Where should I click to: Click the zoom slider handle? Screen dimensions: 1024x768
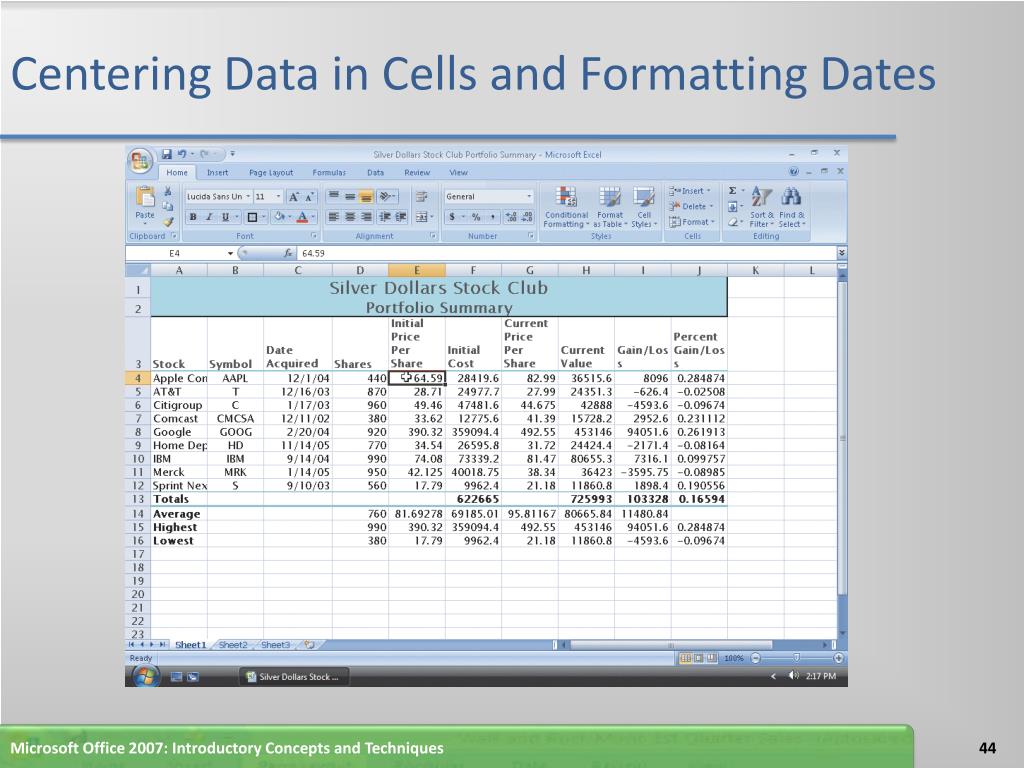coord(796,658)
